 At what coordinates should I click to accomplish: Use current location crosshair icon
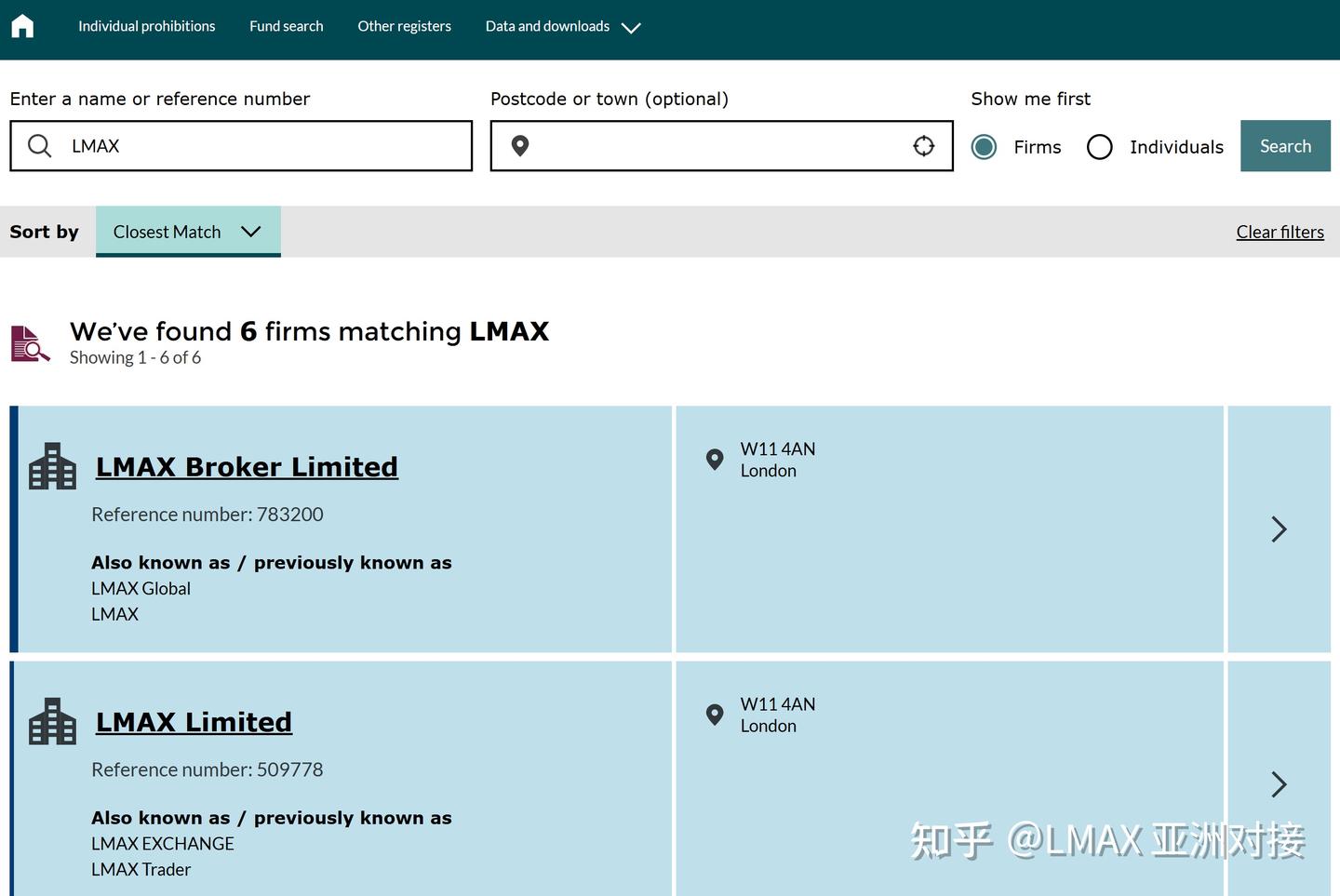(923, 146)
